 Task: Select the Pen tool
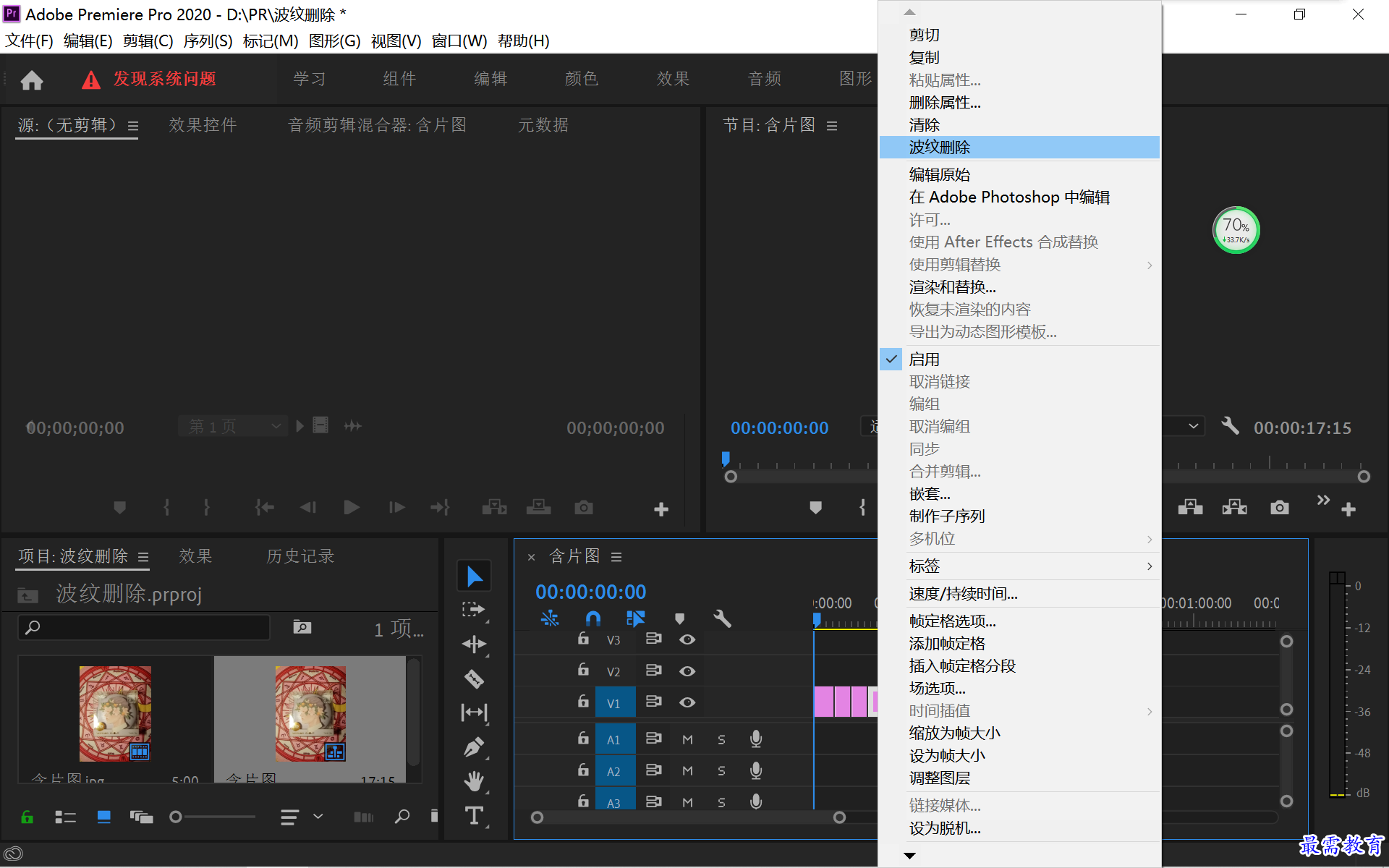(x=474, y=747)
